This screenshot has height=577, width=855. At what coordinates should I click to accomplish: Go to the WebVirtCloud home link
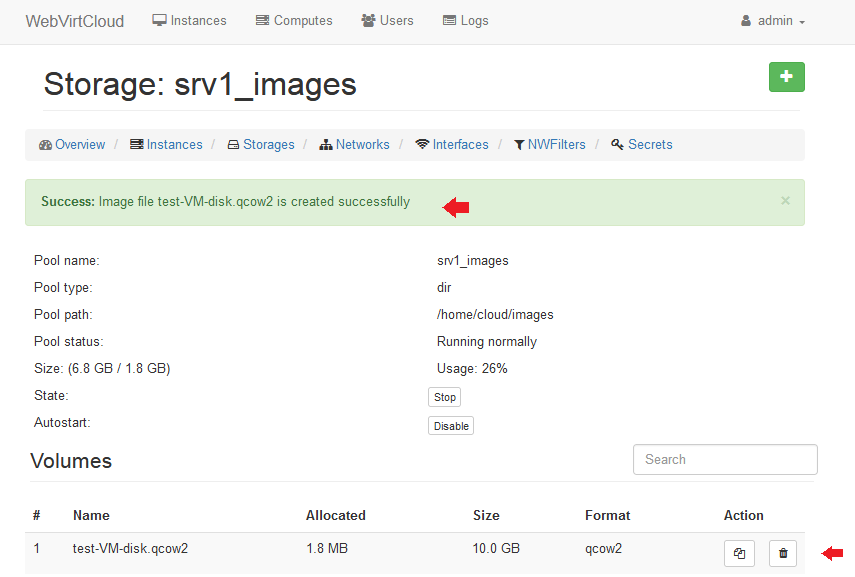(x=75, y=21)
